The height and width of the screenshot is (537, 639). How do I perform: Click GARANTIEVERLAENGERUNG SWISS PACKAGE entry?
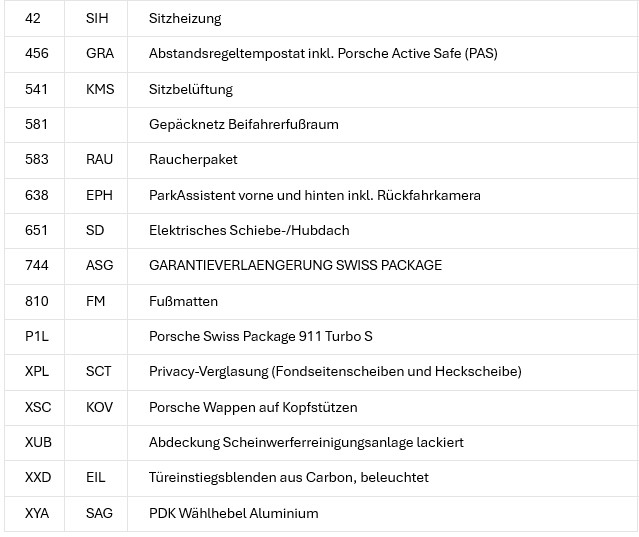click(295, 265)
